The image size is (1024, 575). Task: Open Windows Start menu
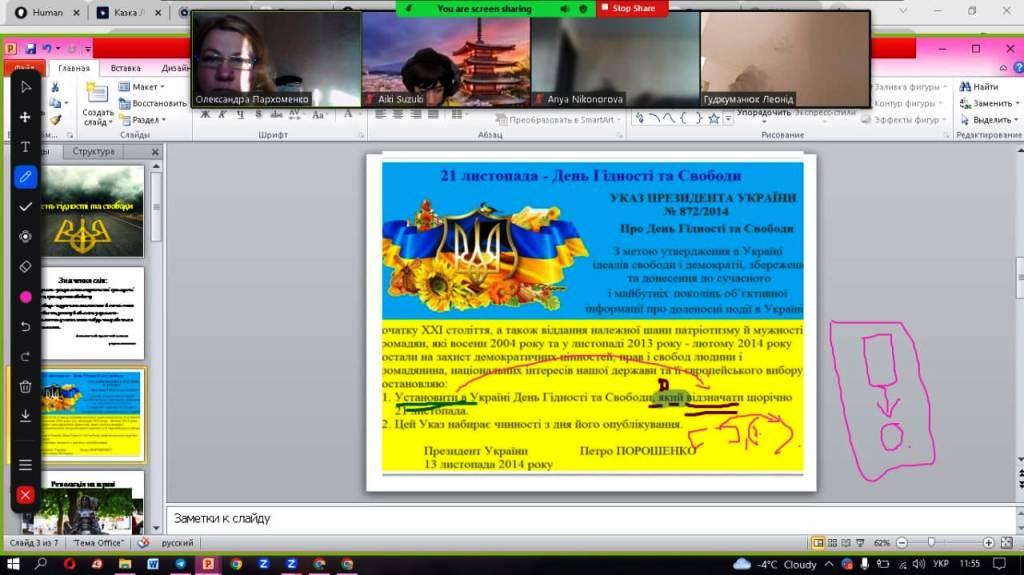click(x=12, y=563)
